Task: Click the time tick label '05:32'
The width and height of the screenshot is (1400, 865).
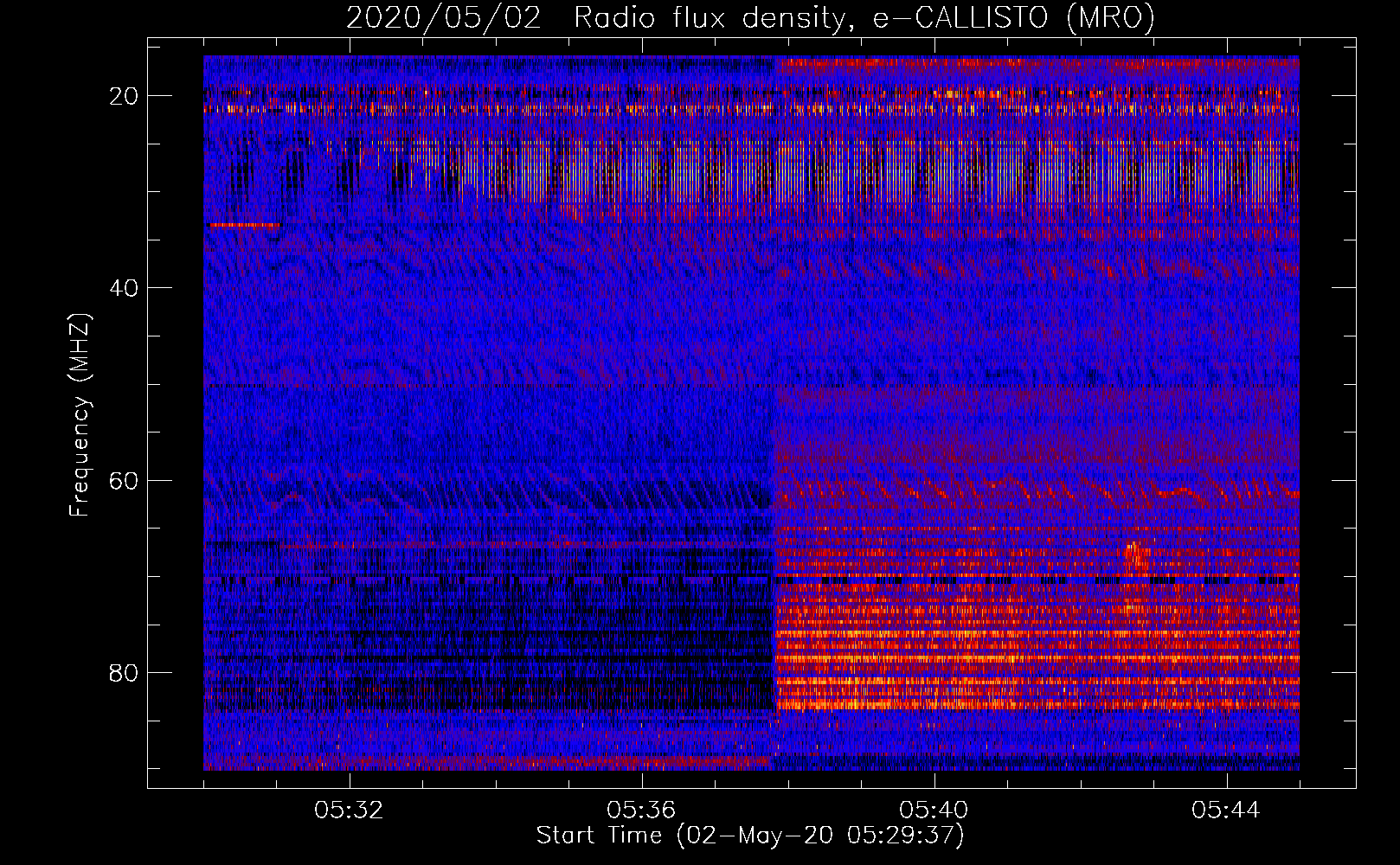Action: point(349,811)
